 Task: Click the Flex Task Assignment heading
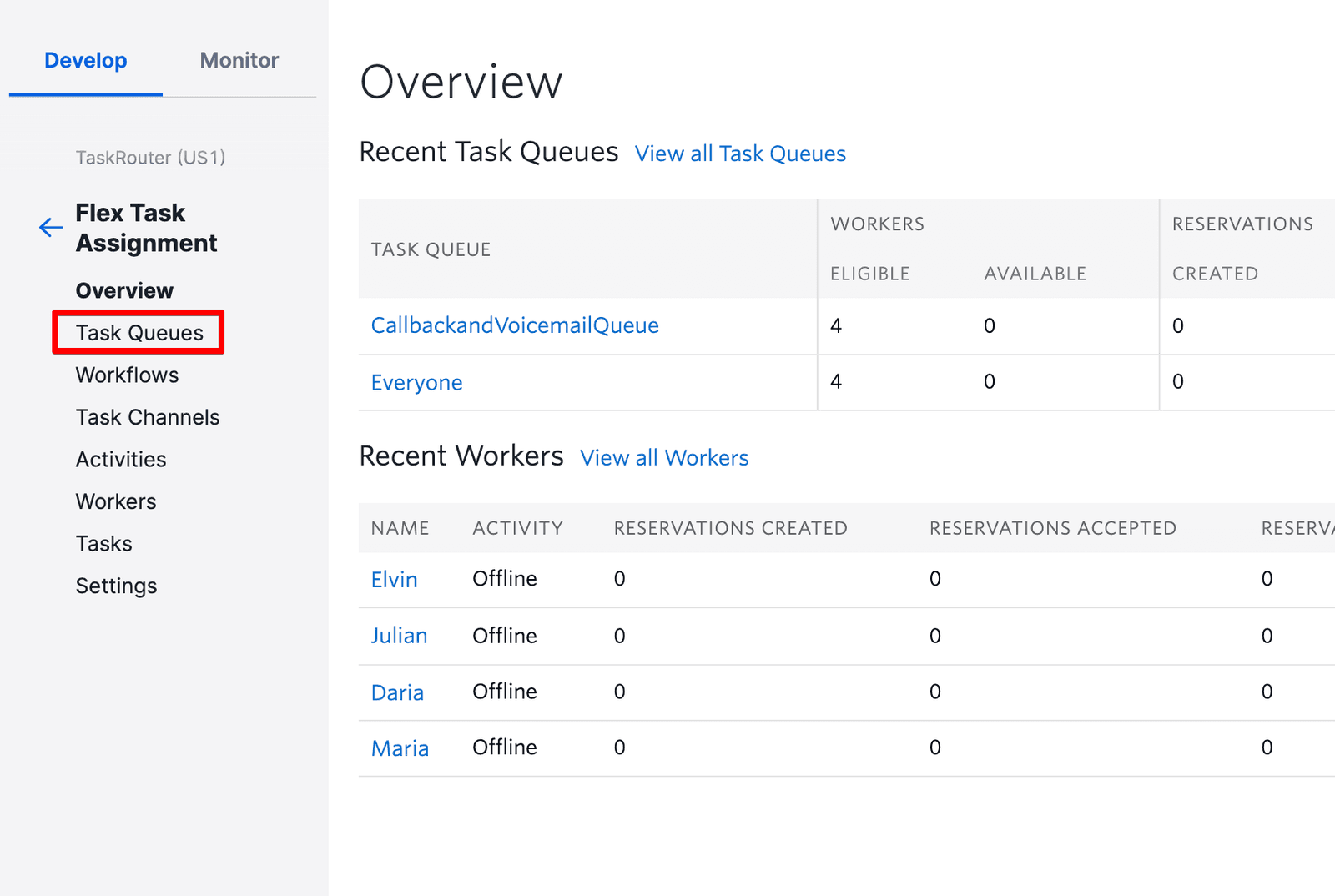[146, 227]
